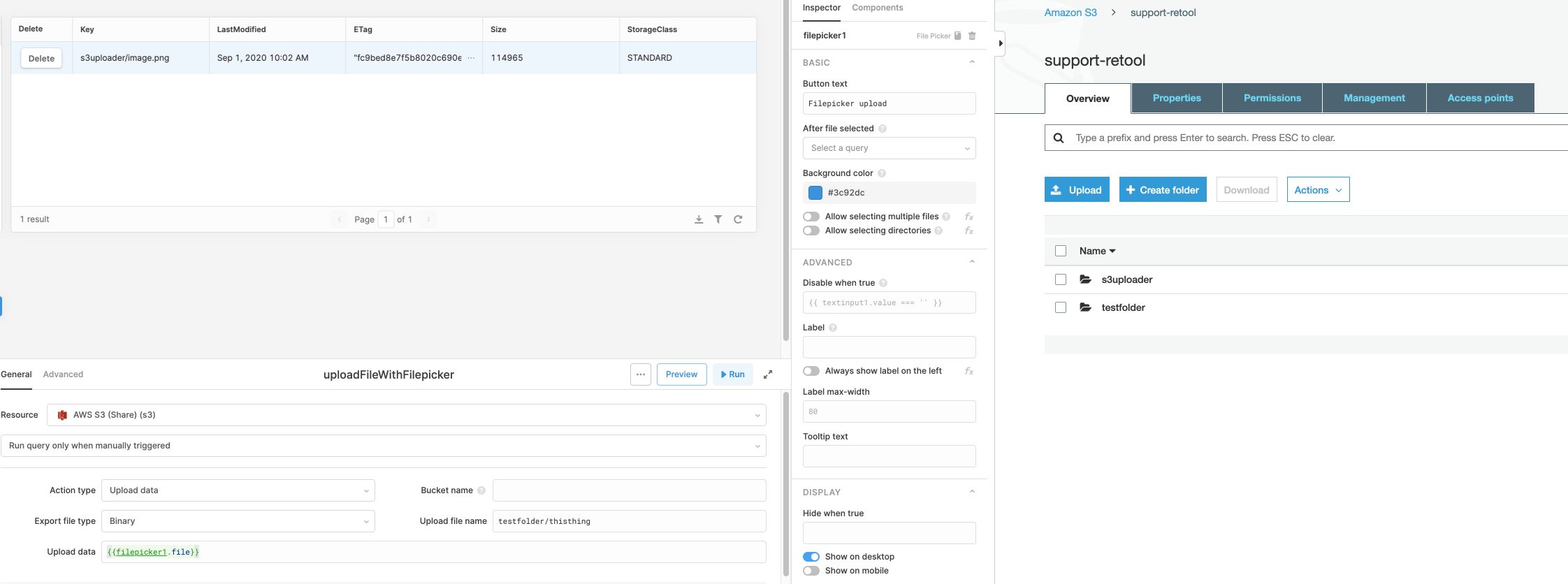This screenshot has width=1568, height=584.
Task: Collapse the DISPLAY section
Action: (x=972, y=492)
